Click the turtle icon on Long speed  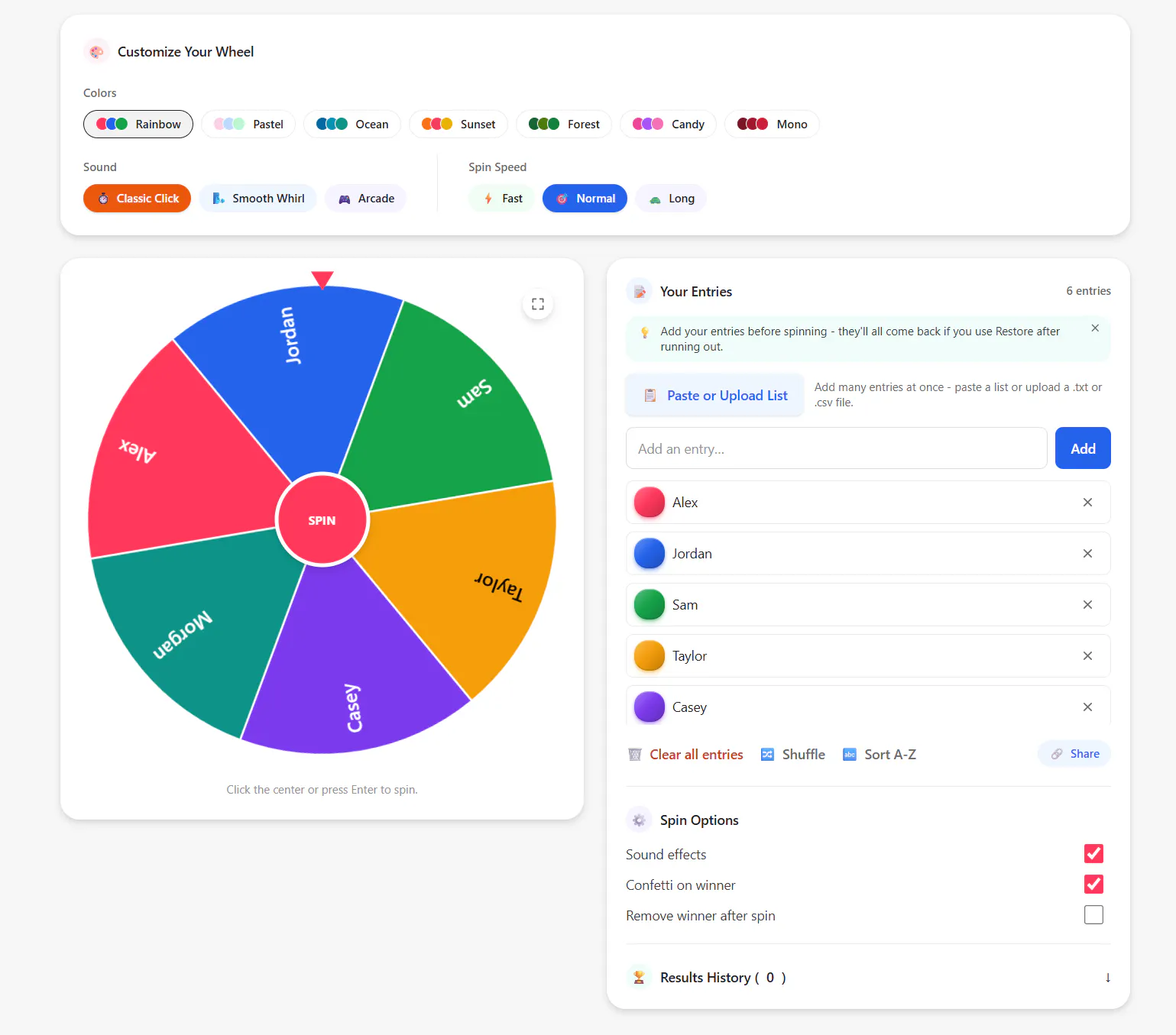[x=655, y=199]
